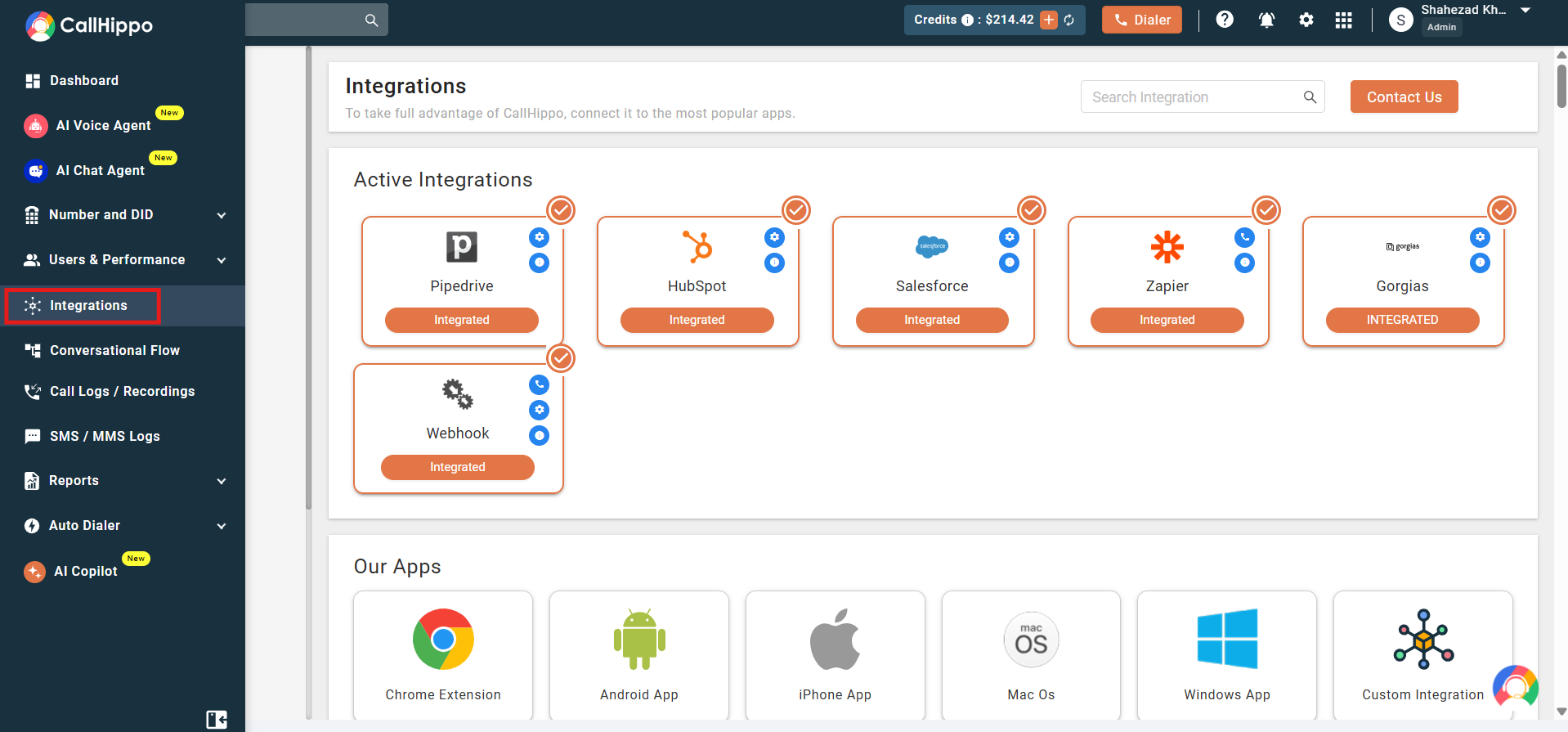The width and height of the screenshot is (1568, 732).
Task: Show Salesforce integration info
Action: click(x=1010, y=263)
